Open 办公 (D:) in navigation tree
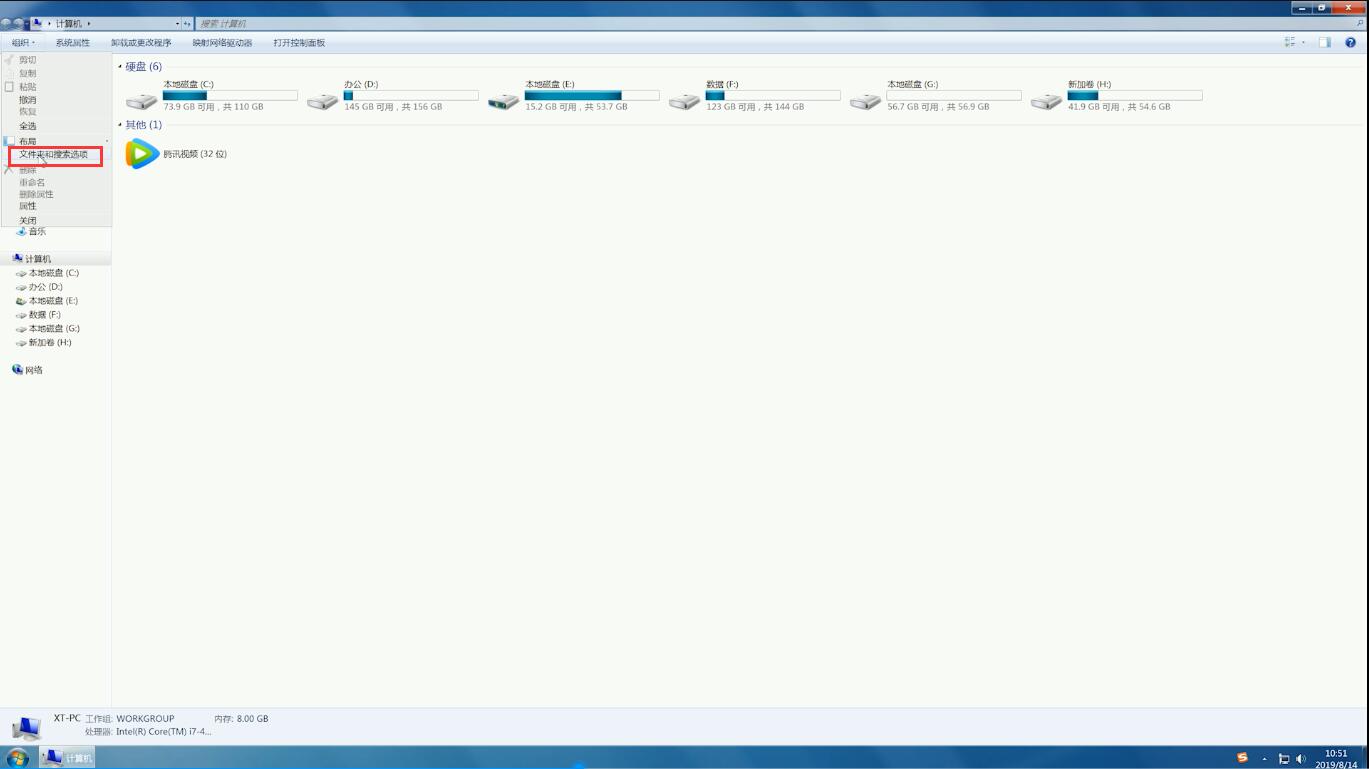Screen dimensions: 1369x769 45,287
